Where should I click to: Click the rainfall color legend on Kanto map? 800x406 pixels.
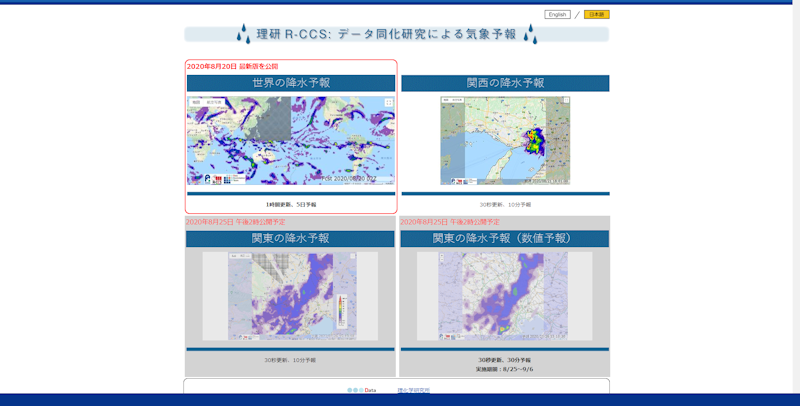point(341,311)
